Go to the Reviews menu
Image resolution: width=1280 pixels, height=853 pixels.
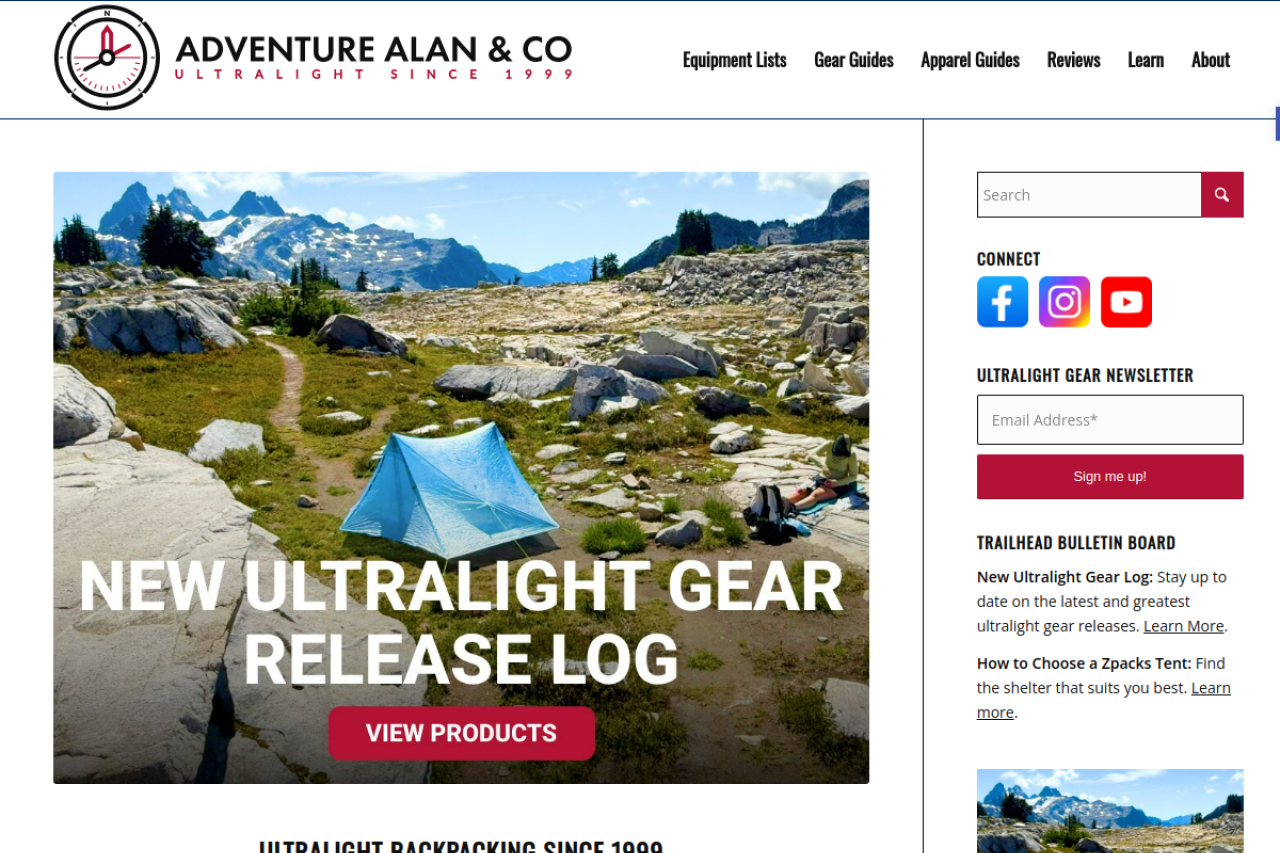click(1074, 60)
